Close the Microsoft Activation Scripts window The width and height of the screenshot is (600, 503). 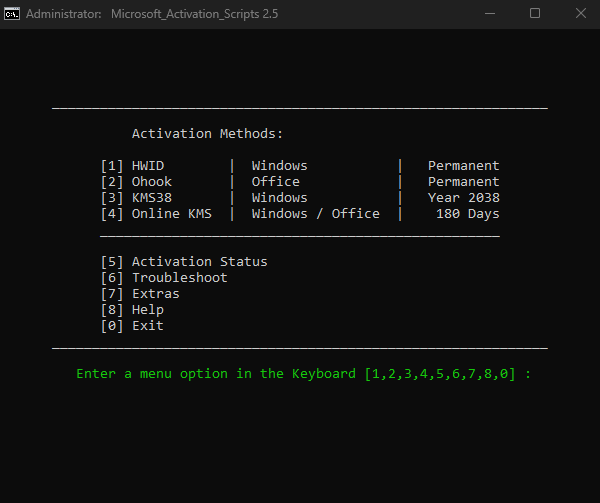580,14
